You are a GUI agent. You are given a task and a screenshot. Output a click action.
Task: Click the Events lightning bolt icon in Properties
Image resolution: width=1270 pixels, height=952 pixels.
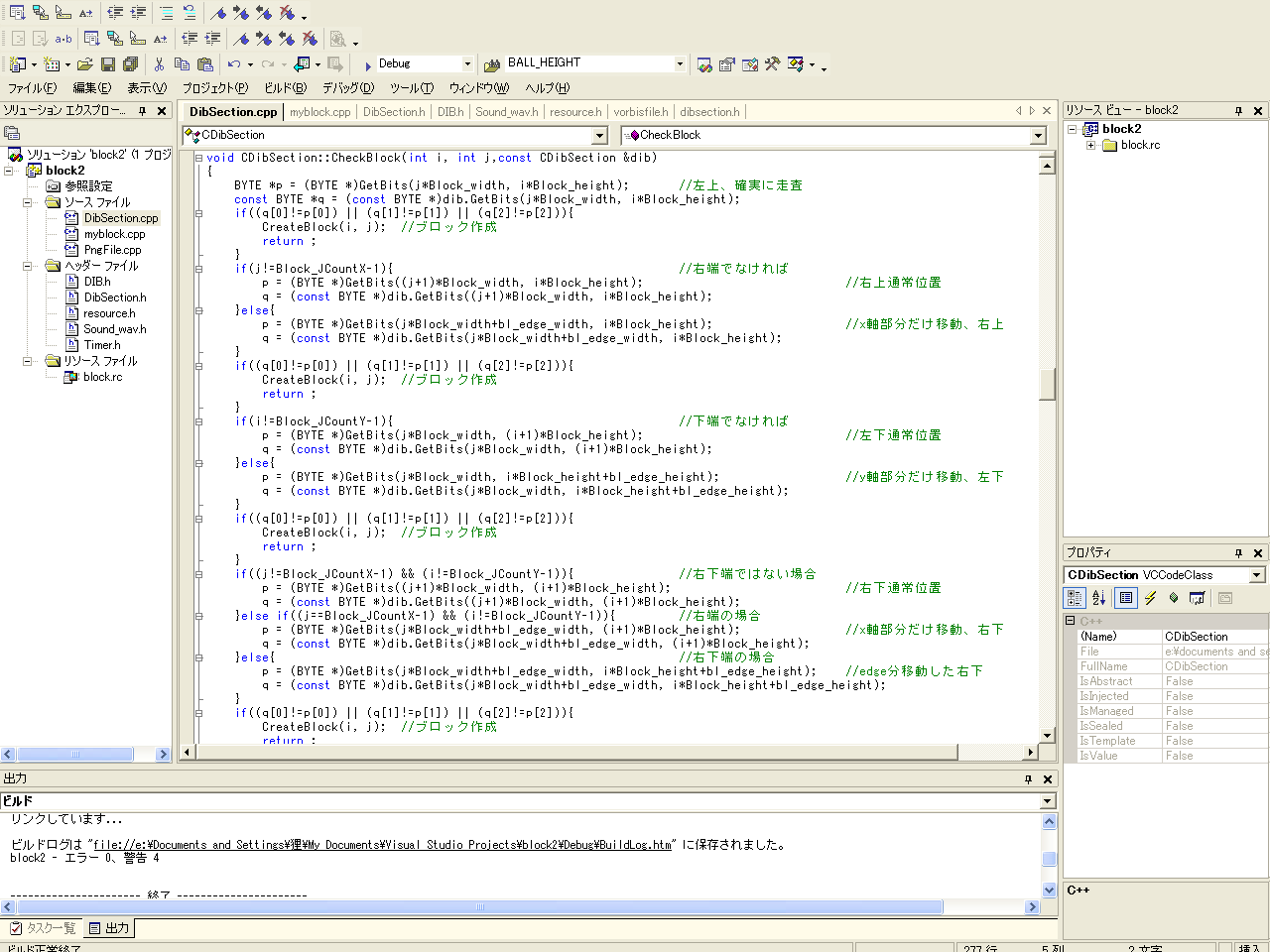click(x=1150, y=598)
